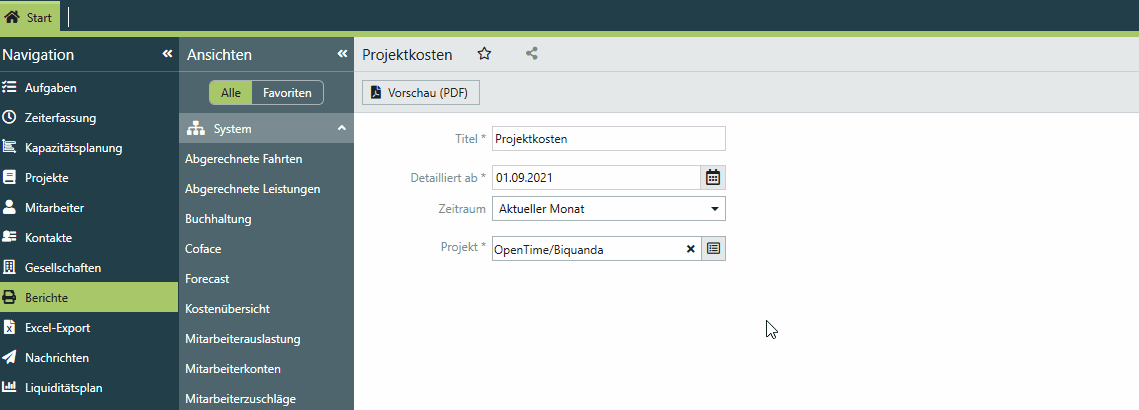Image resolution: width=1139 pixels, height=410 pixels.
Task: Collapse the Navigation panel
Action: pos(167,54)
